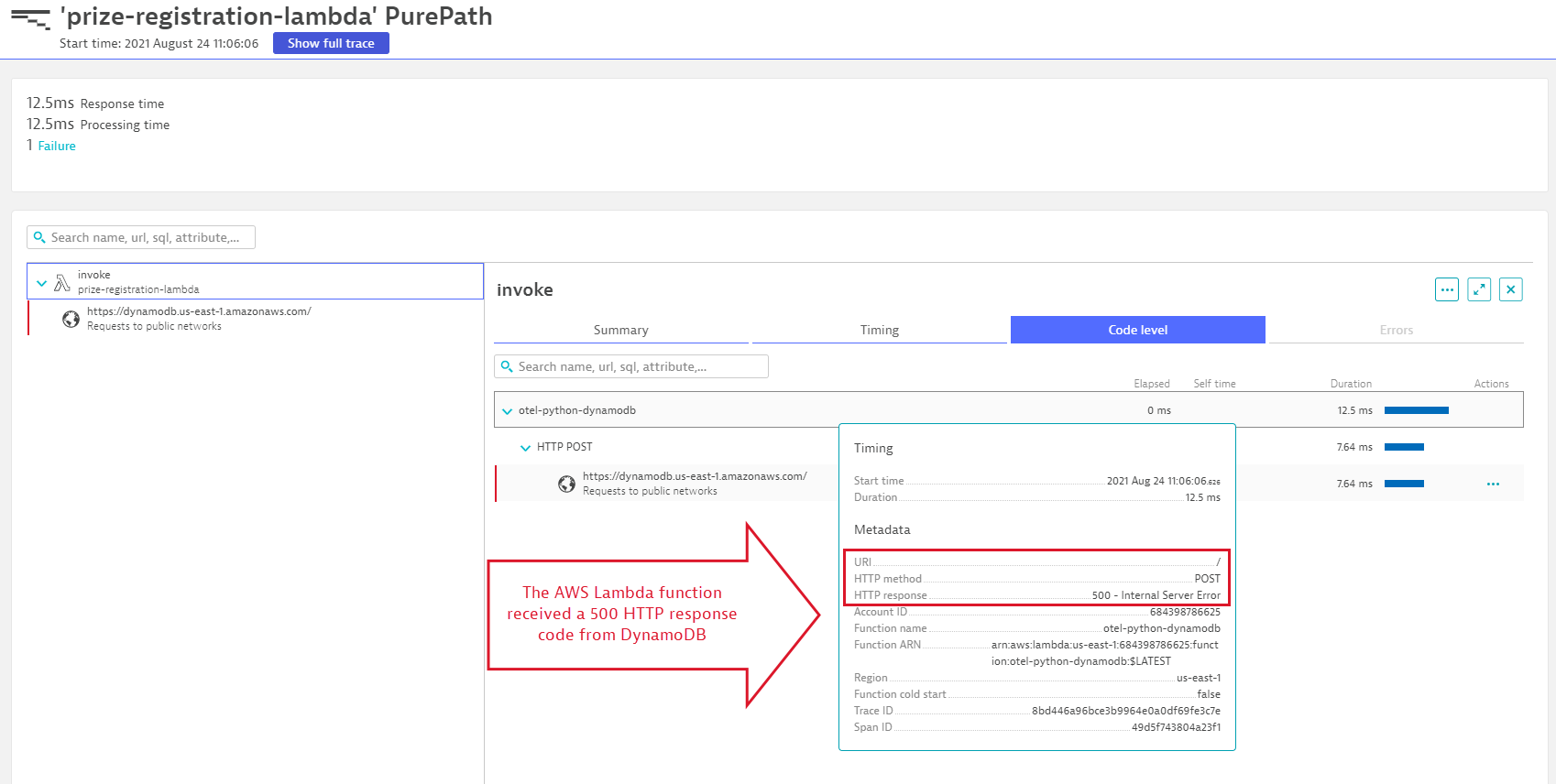Click the Function cold start false value
The width and height of the screenshot is (1556, 784).
(x=1209, y=694)
